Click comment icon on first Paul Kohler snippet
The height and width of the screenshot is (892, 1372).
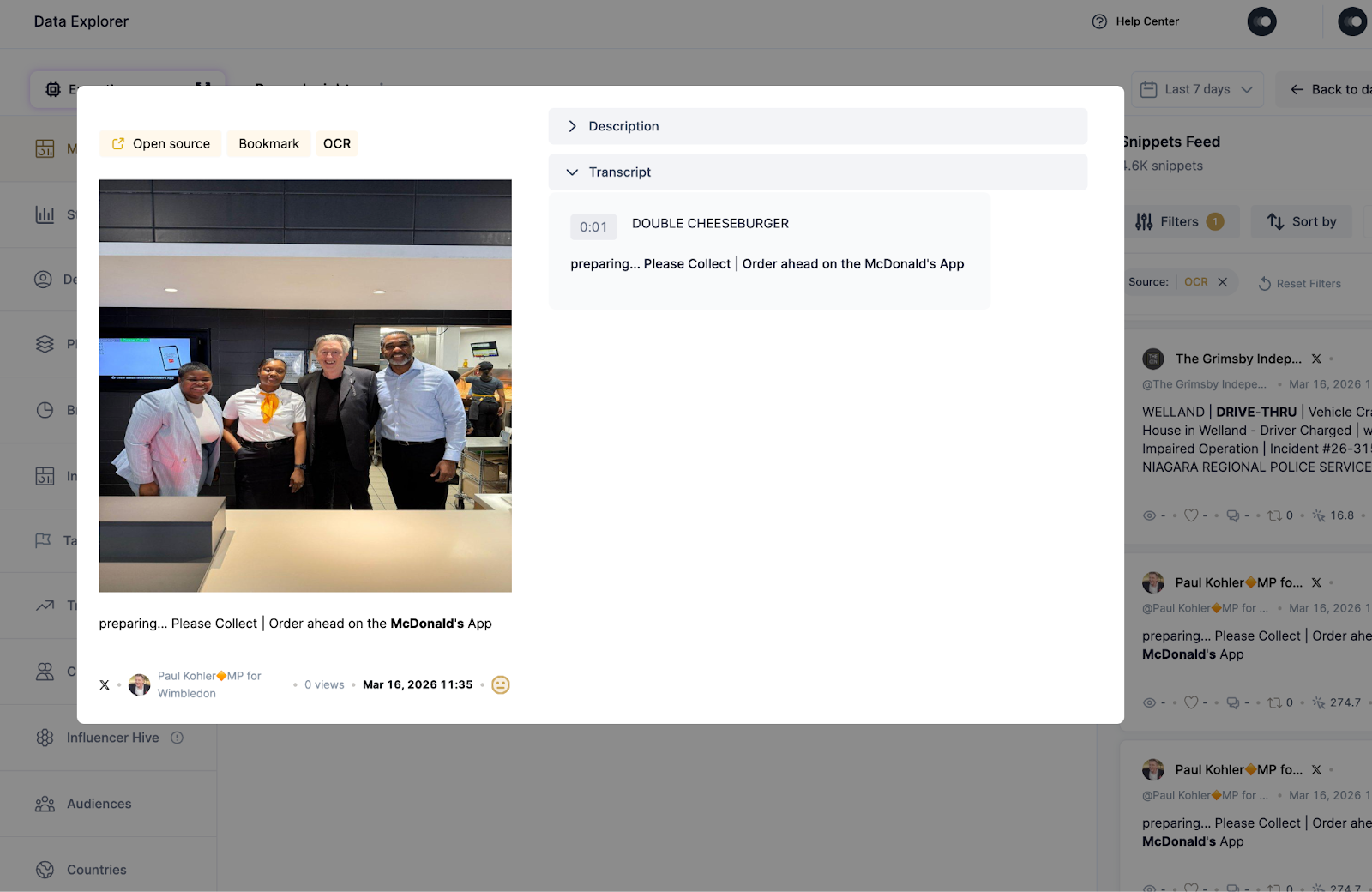coord(1233,702)
